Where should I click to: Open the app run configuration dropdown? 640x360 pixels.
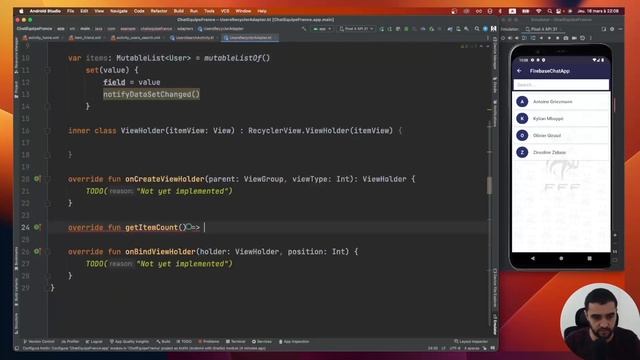click(322, 29)
